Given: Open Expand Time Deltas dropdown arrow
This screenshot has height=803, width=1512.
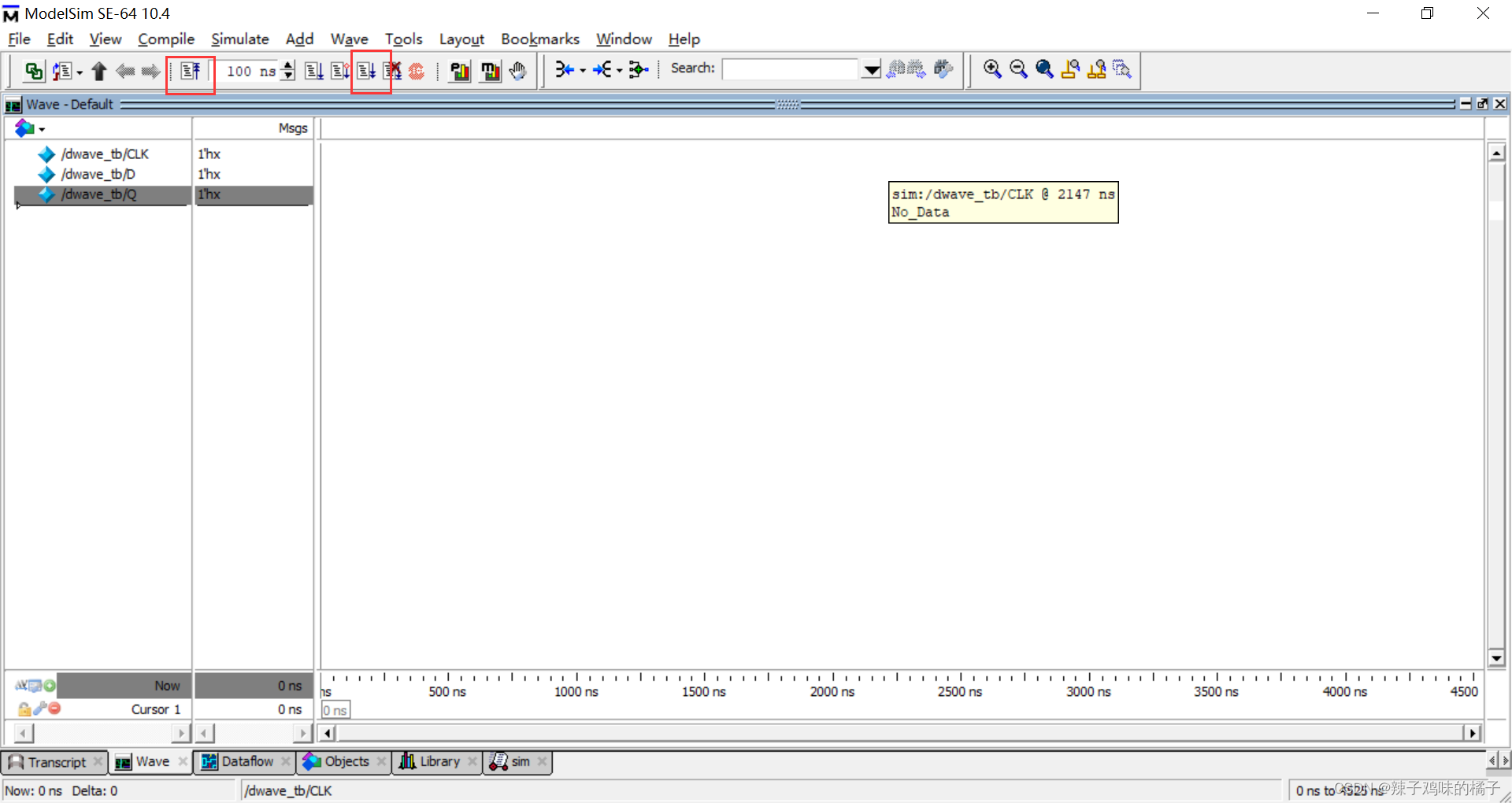Looking at the screenshot, I should point(583,71).
